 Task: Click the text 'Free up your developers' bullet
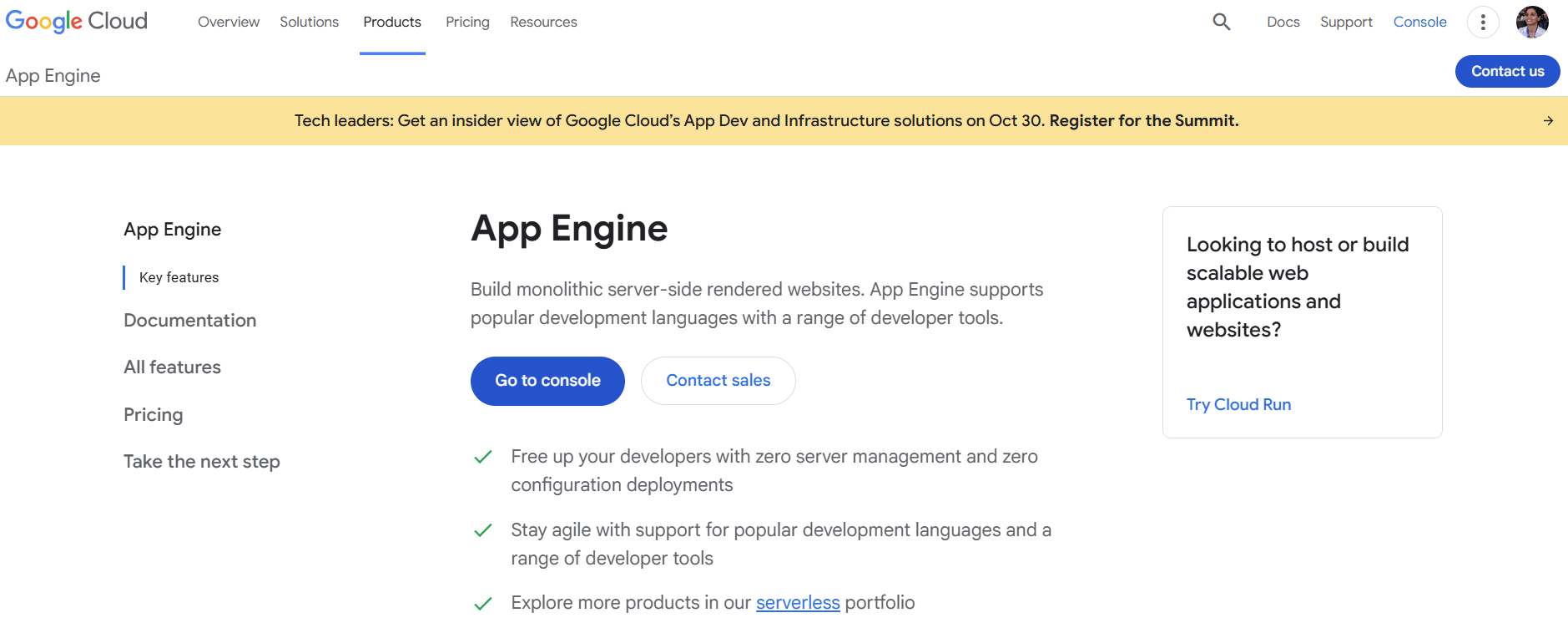[x=774, y=471]
